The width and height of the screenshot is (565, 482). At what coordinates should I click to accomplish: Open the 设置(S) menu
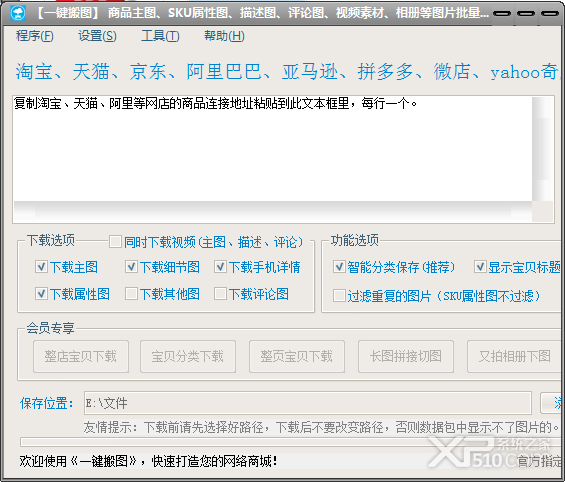tap(97, 36)
